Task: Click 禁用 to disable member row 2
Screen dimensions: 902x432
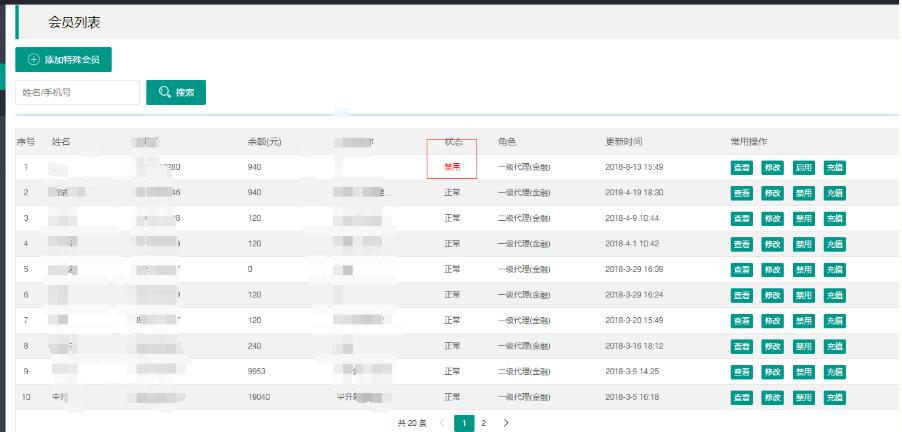Action: point(804,192)
